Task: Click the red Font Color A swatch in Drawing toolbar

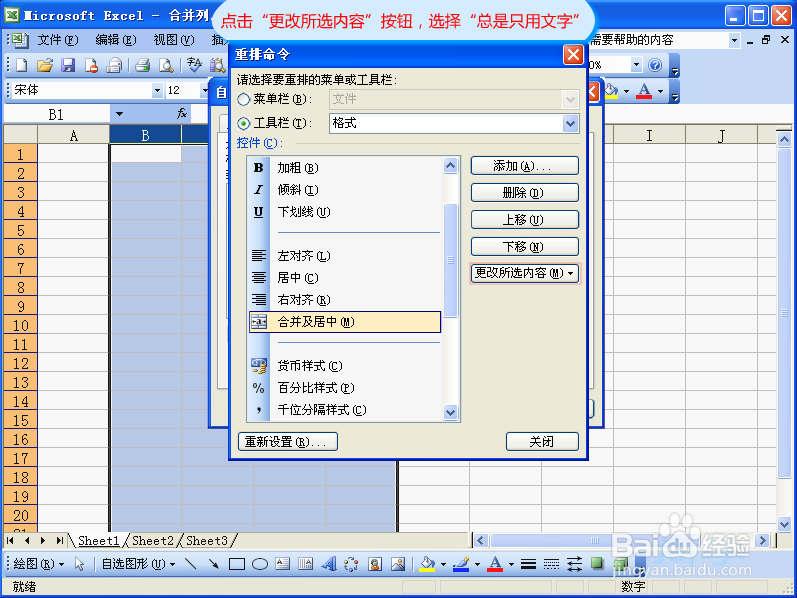Action: (495, 564)
